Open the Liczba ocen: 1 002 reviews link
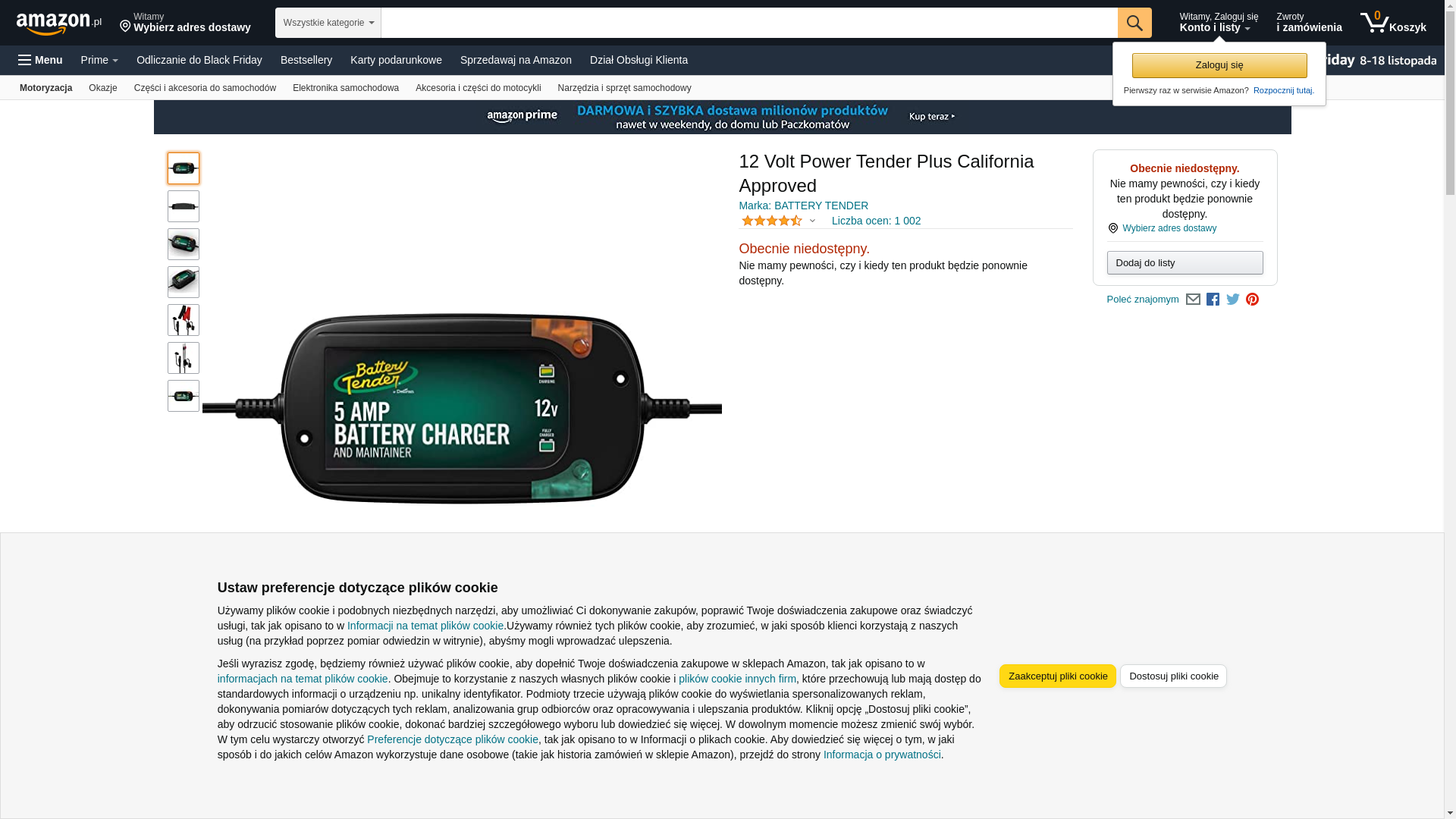Image resolution: width=1456 pixels, height=819 pixels. (876, 221)
